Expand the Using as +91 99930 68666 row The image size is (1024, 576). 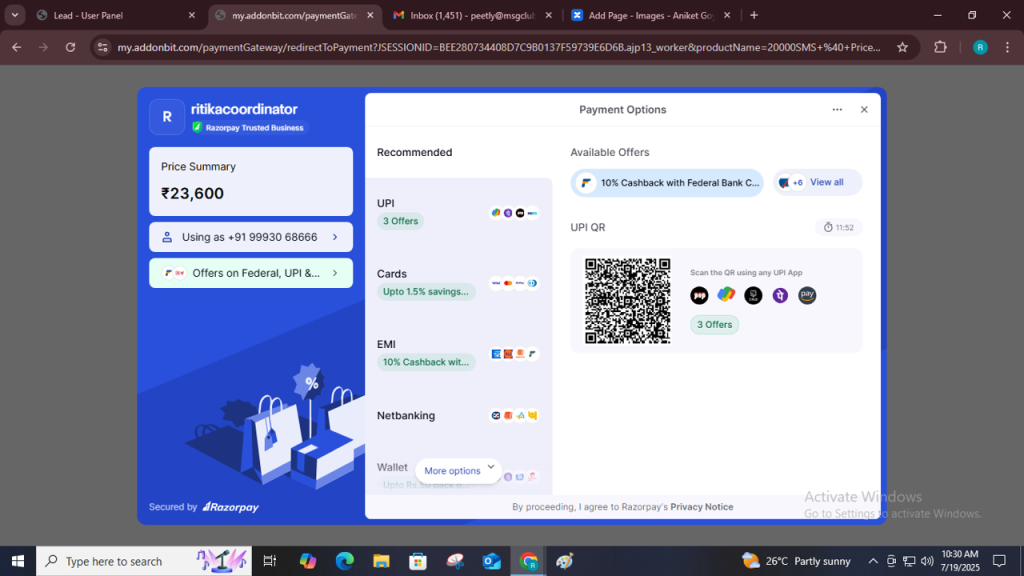tap(251, 237)
